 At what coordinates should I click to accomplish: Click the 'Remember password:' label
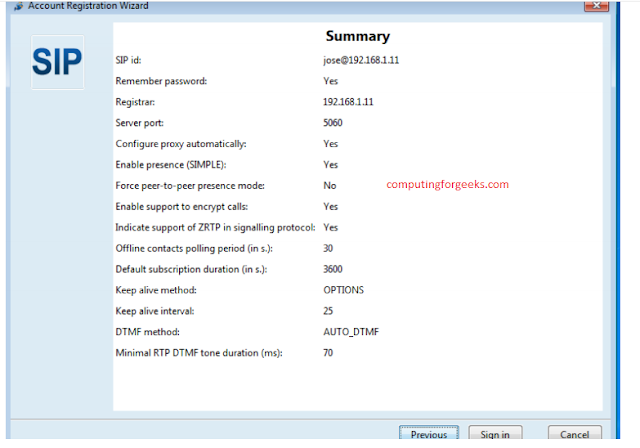(161, 81)
